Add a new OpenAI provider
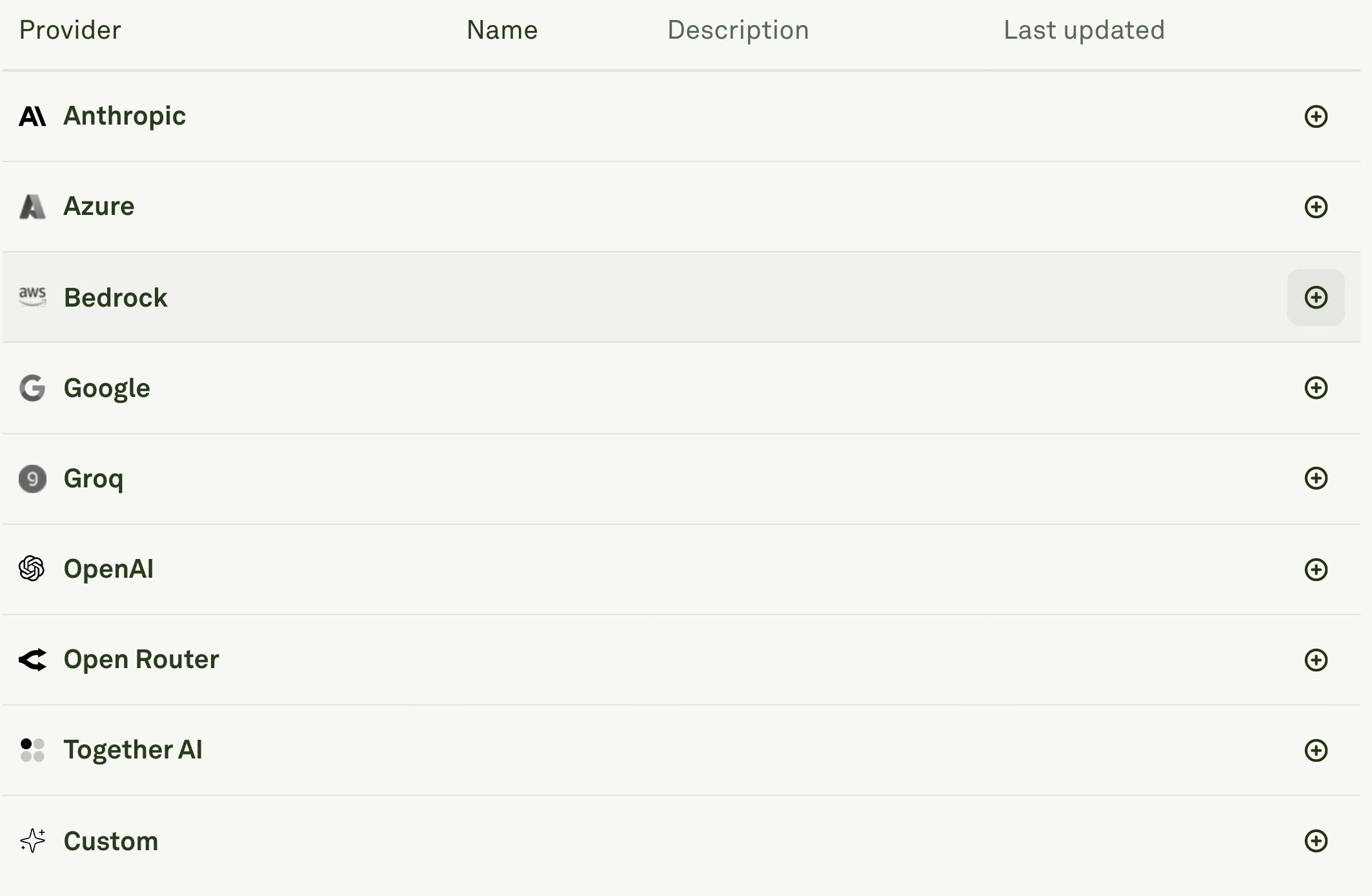The width and height of the screenshot is (1372, 896). pyautogui.click(x=1317, y=569)
